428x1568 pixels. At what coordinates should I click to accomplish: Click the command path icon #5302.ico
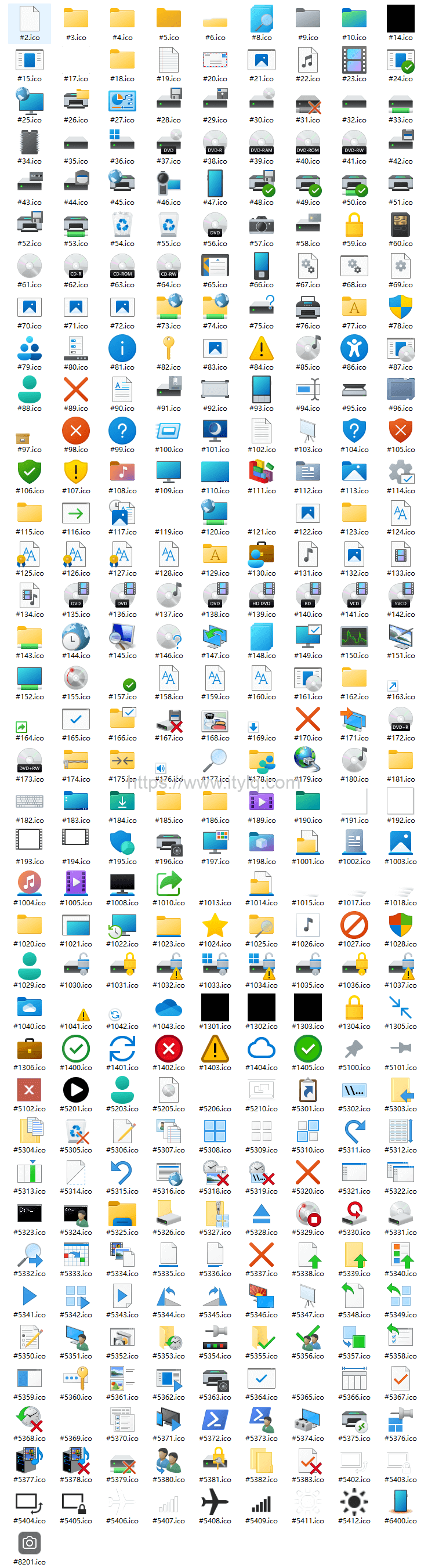pos(354,1090)
